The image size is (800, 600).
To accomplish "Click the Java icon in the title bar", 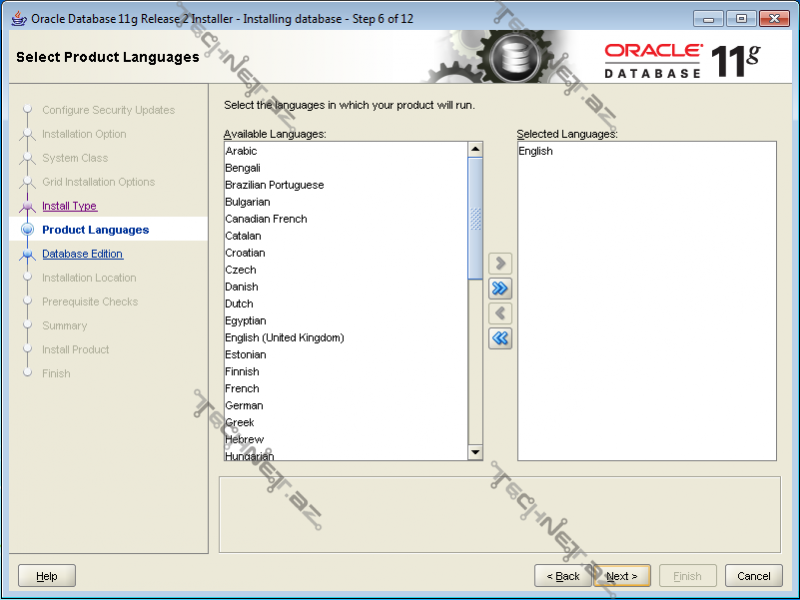I will click(18, 18).
